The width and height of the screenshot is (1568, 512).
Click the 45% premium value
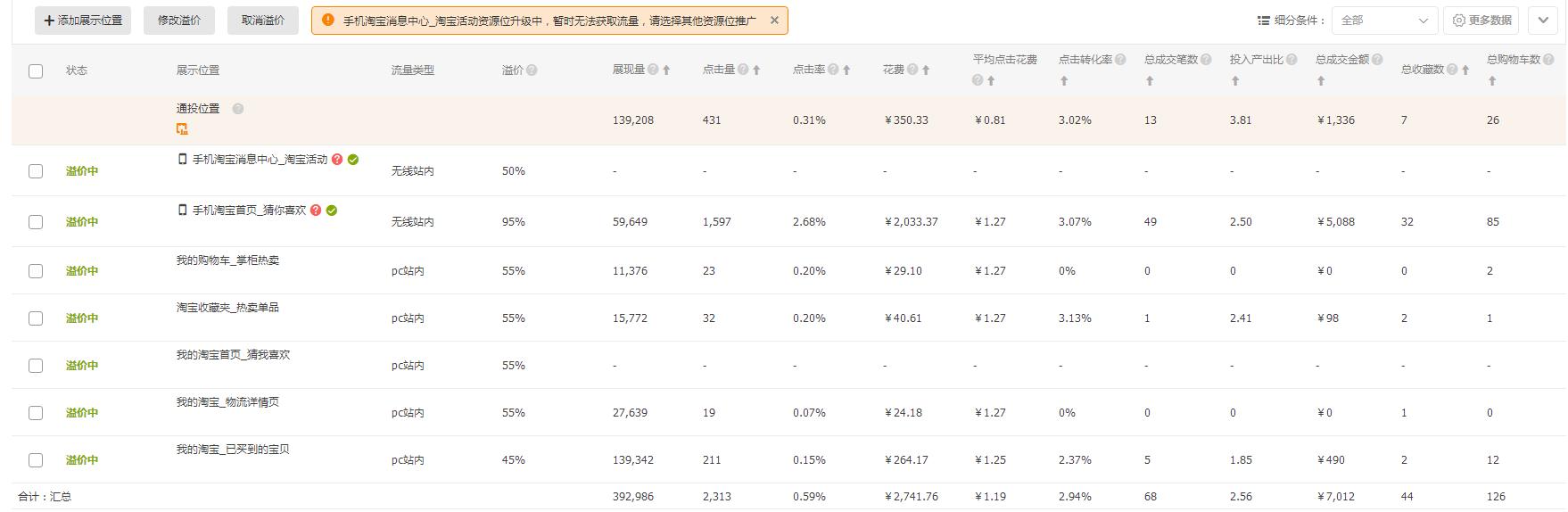coord(513,460)
